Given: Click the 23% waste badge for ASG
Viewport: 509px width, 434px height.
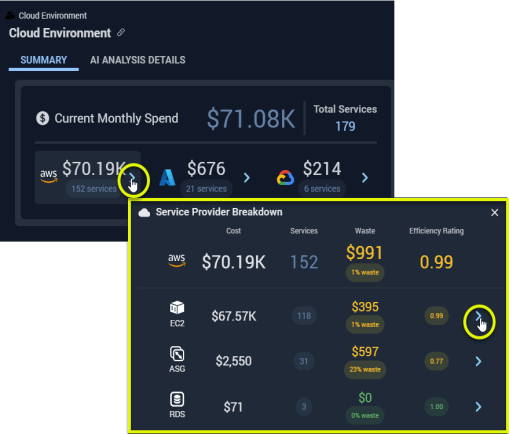Looking at the screenshot, I should 365,370.
